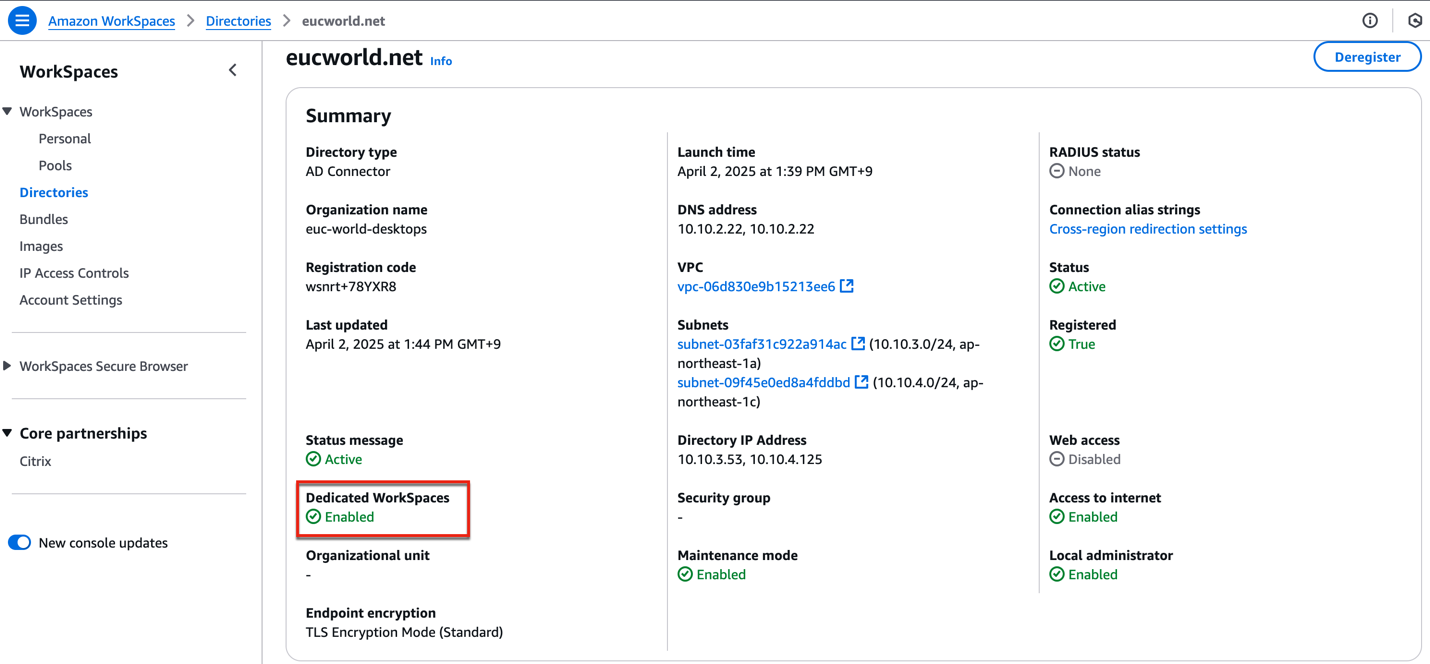Click the hexagon settings icon at top right
1430x664 pixels.
pyautogui.click(x=1415, y=20)
